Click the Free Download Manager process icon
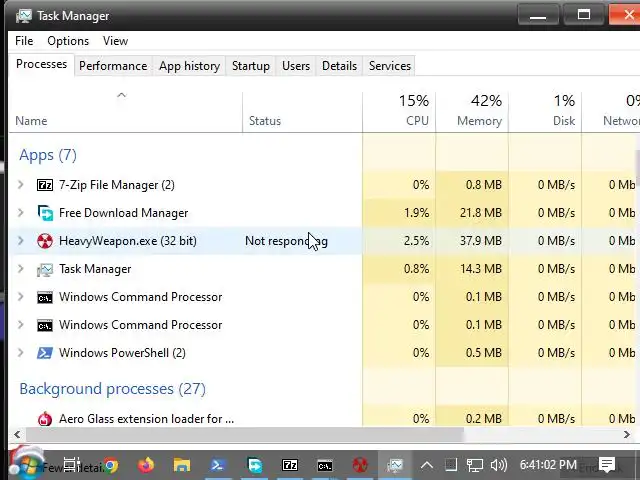This screenshot has height=480, width=640. coord(45,213)
